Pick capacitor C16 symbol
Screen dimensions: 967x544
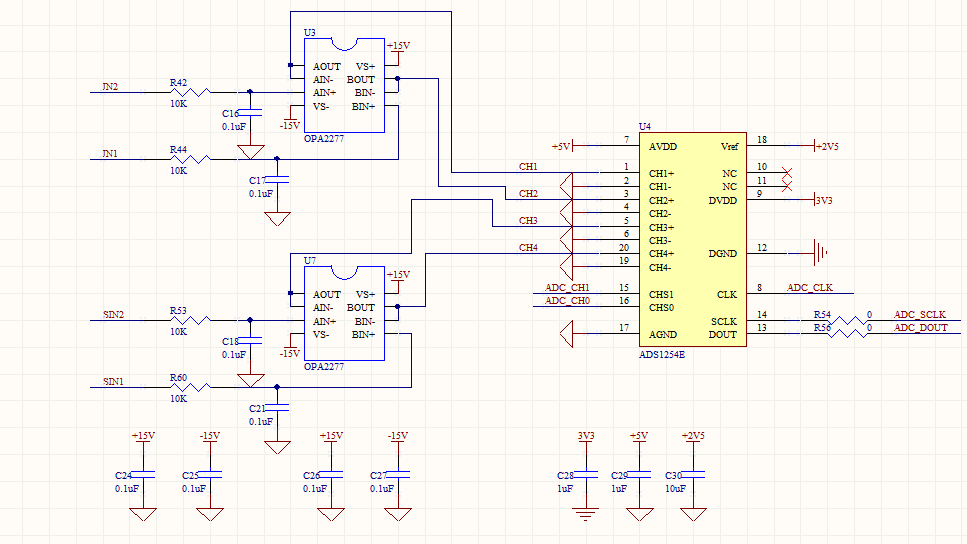pyautogui.click(x=250, y=113)
